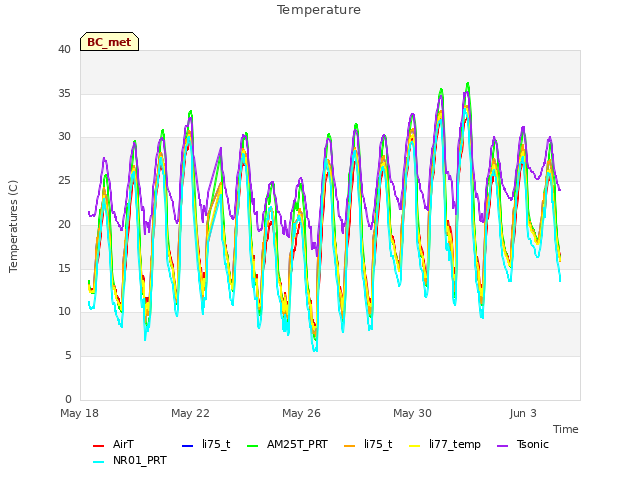Click the purple Tsonic legend swatch
The height and width of the screenshot is (480, 640).
click(x=502, y=446)
